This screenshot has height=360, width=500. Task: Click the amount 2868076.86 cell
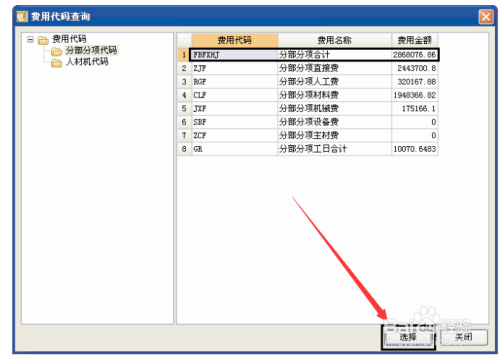[x=415, y=55]
